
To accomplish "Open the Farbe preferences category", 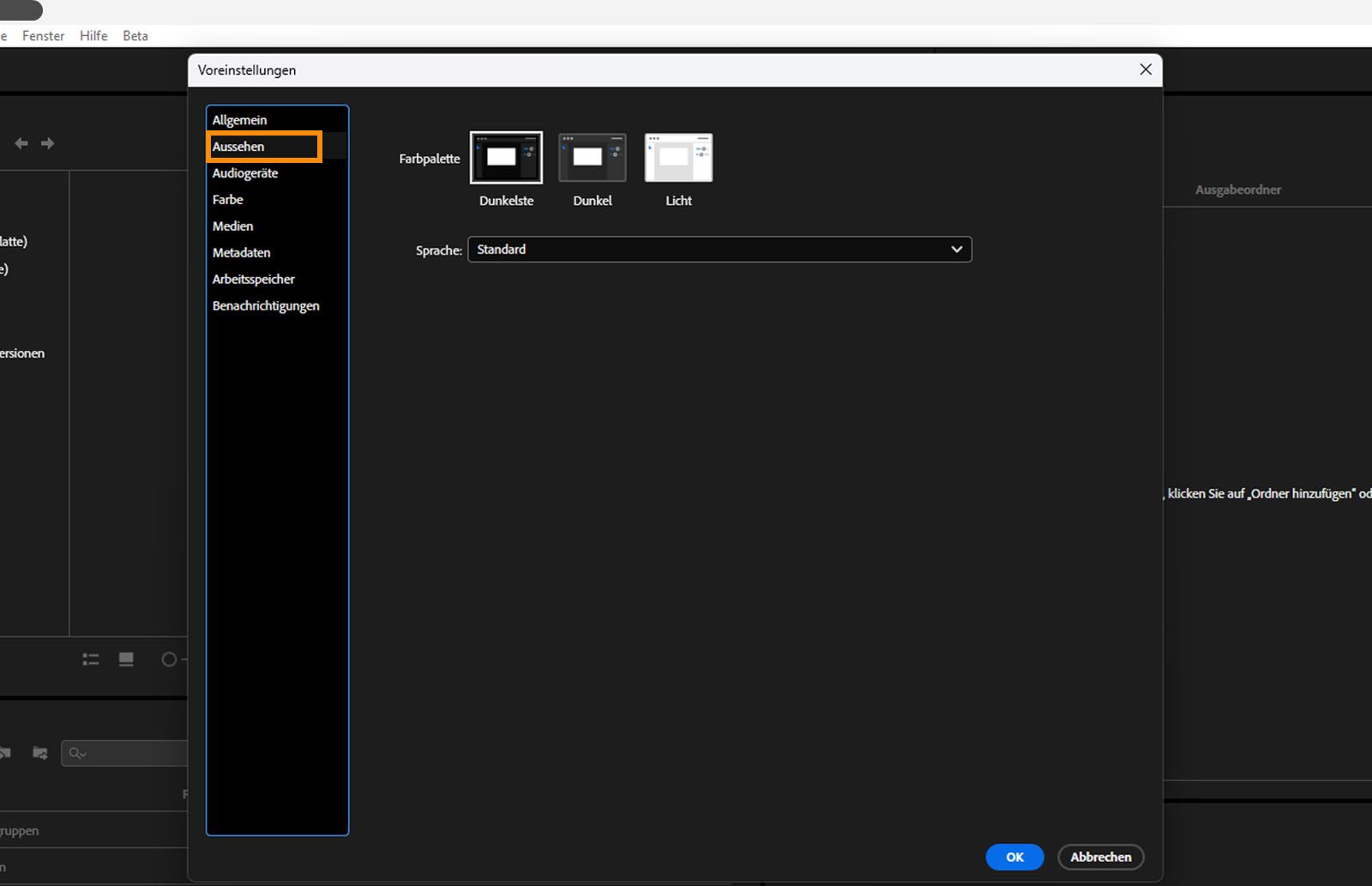I will (228, 200).
